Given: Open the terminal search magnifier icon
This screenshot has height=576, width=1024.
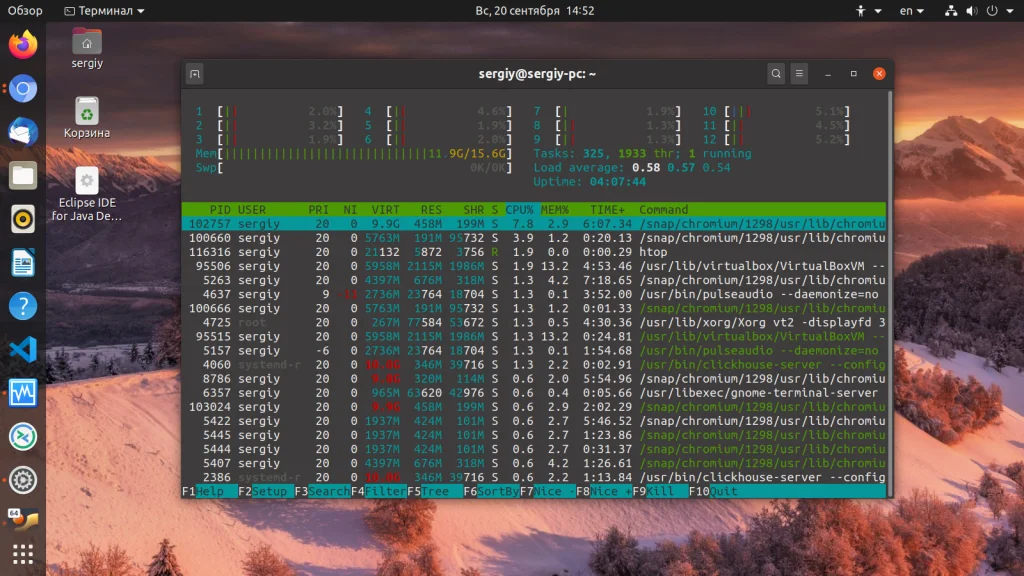Looking at the screenshot, I should [x=776, y=74].
